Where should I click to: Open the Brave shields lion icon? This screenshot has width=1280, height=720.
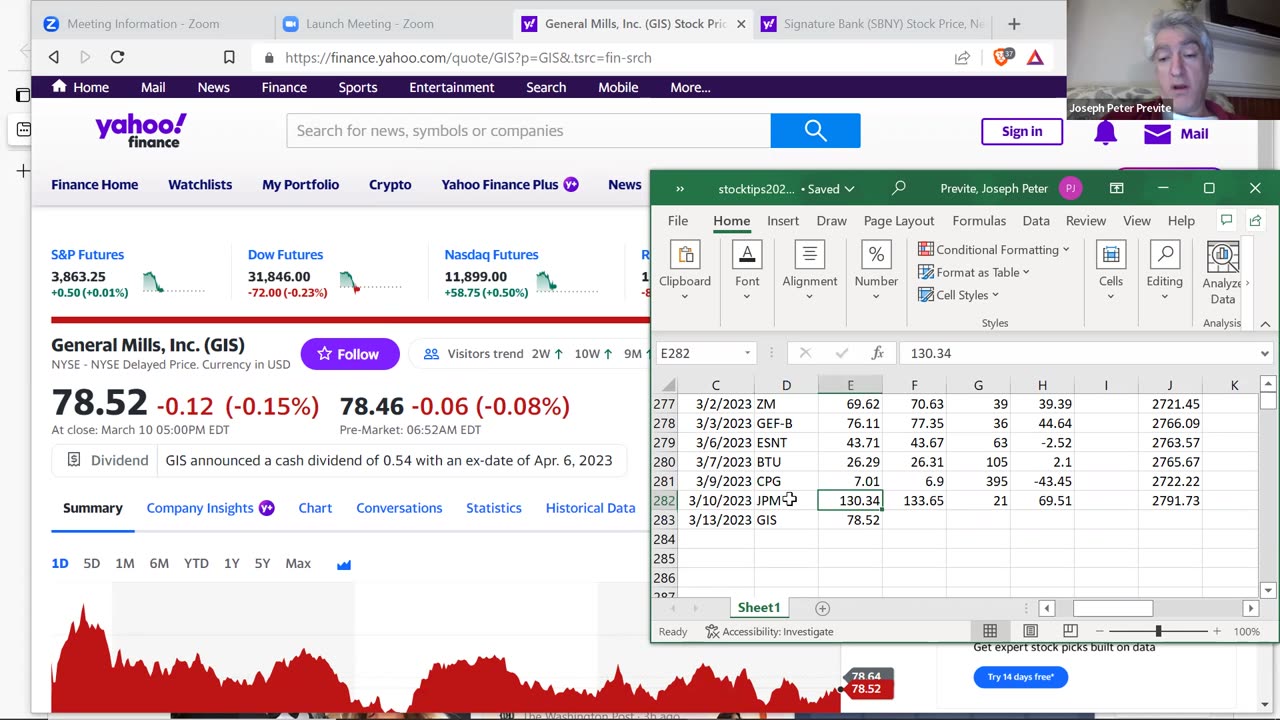(1002, 58)
